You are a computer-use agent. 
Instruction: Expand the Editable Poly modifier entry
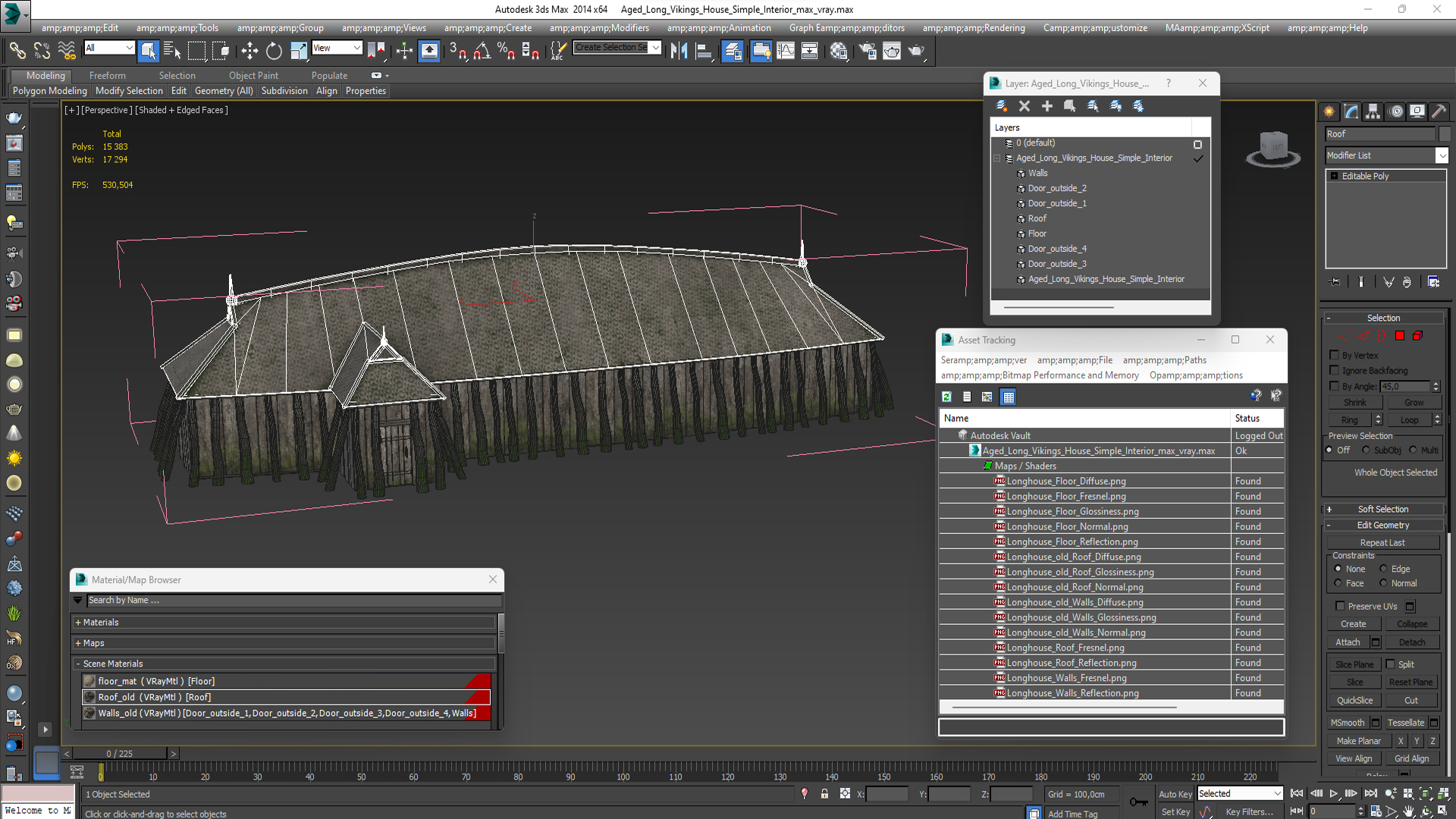pyautogui.click(x=1334, y=176)
